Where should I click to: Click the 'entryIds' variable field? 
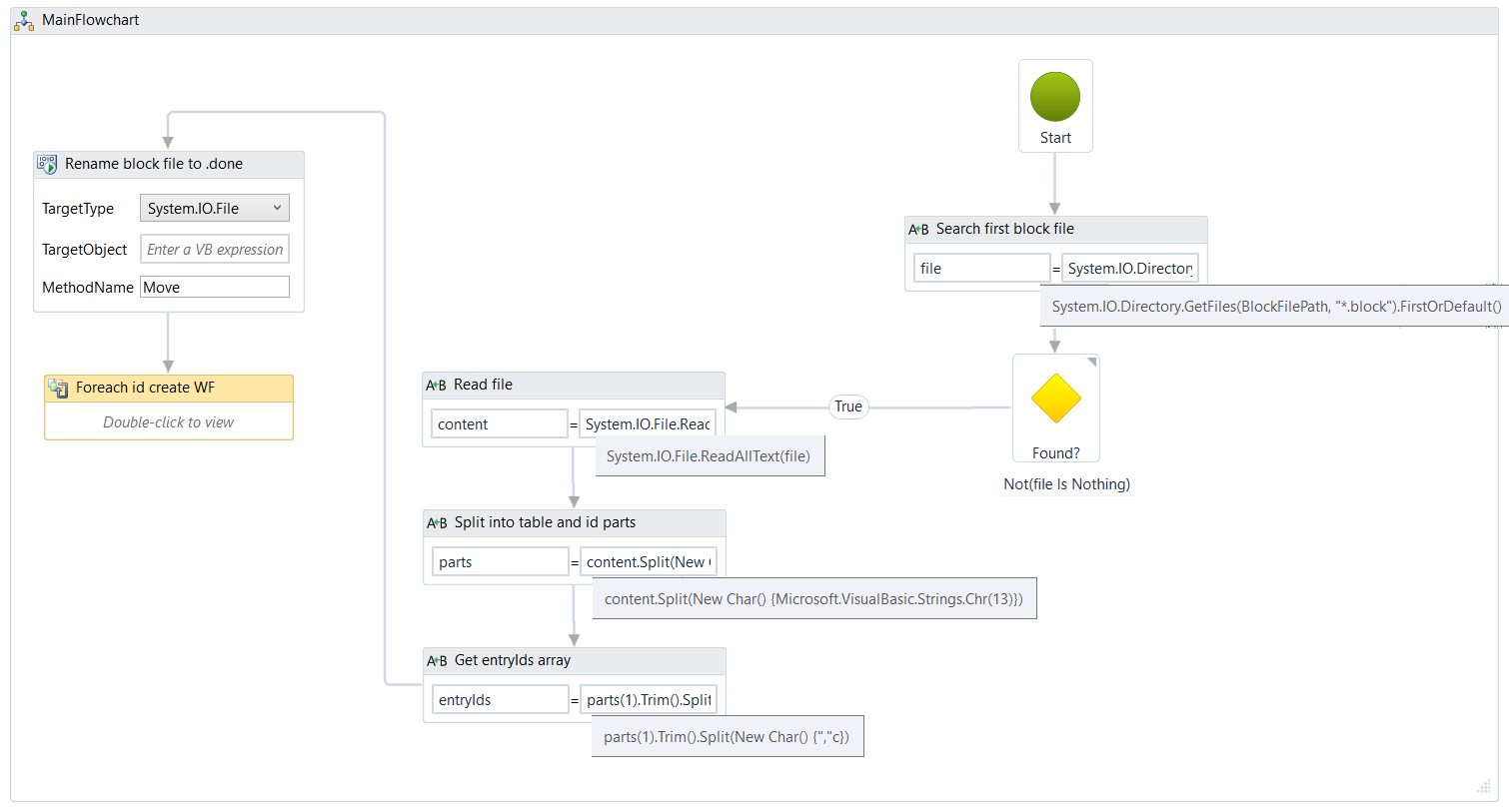click(500, 700)
